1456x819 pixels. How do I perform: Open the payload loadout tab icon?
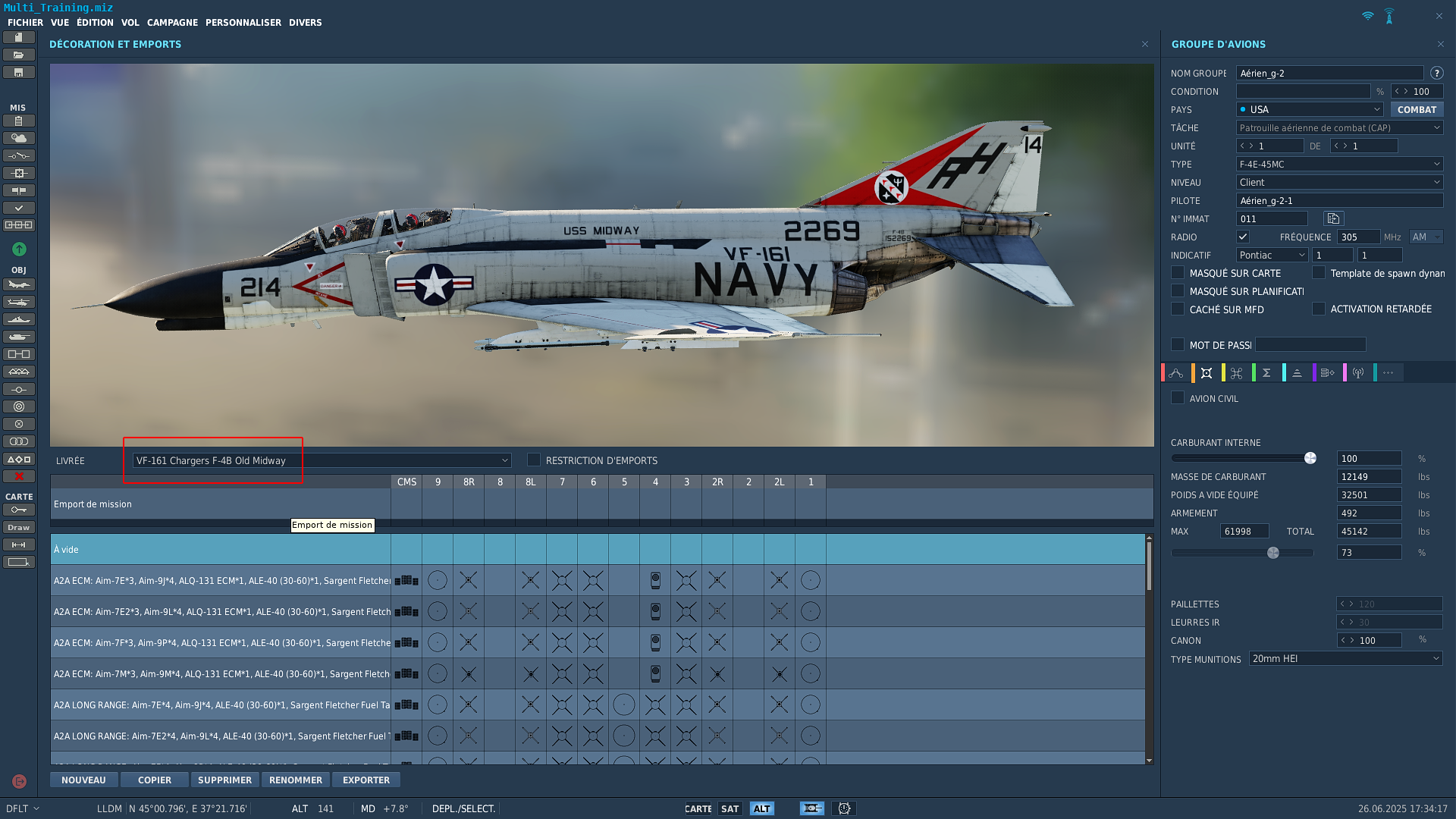pos(1207,372)
